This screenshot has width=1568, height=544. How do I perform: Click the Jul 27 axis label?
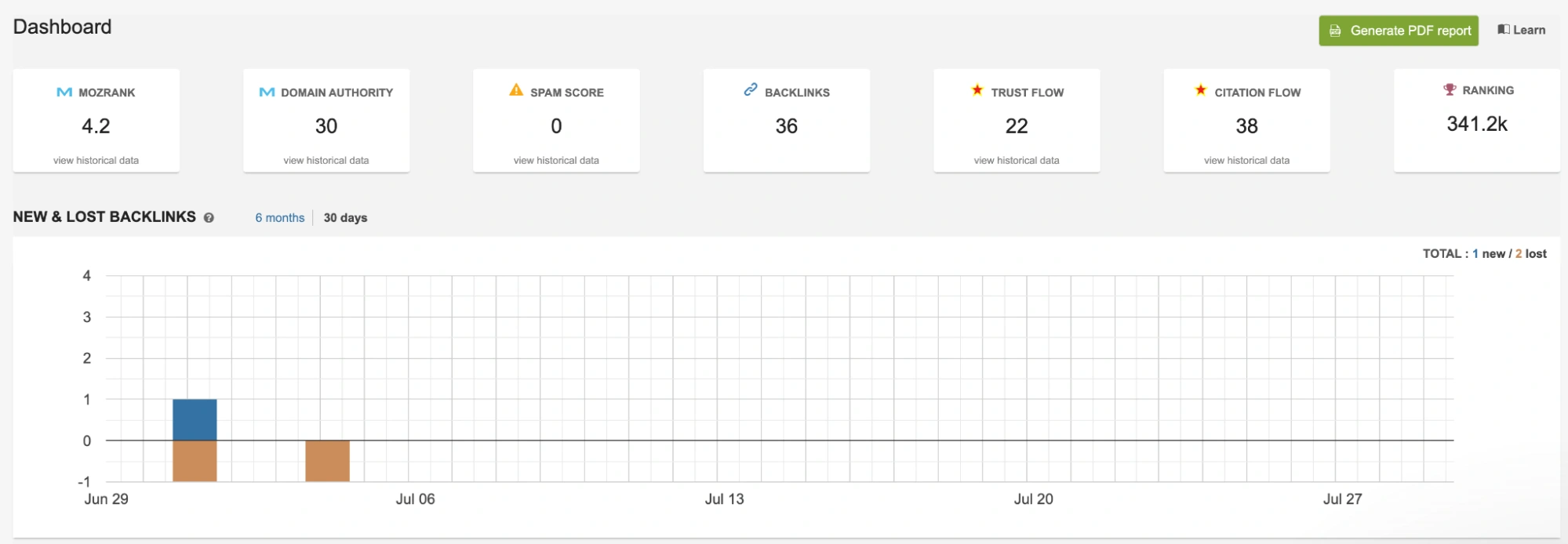[1343, 499]
